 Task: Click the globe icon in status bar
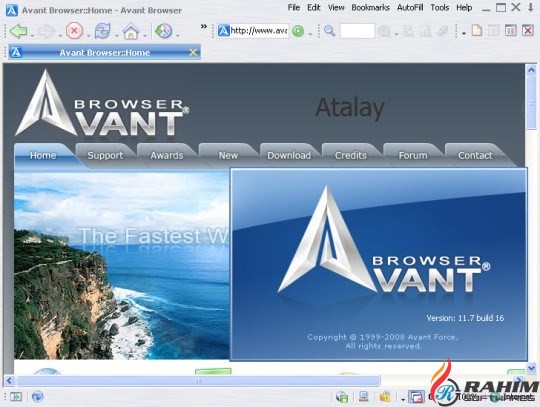[37, 397]
